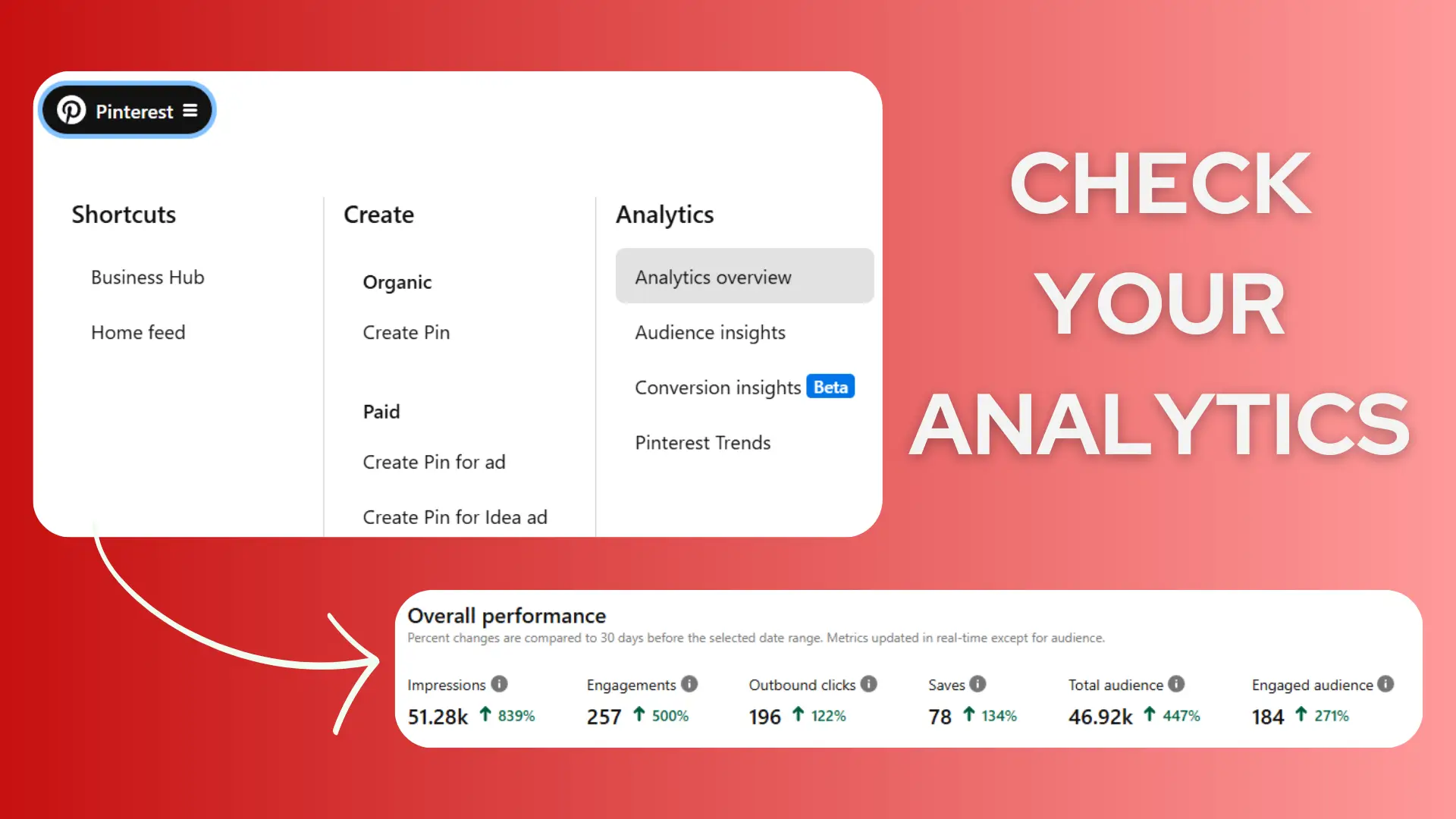Select Home feed shortcut
This screenshot has width=1456, height=819.
[x=138, y=332]
